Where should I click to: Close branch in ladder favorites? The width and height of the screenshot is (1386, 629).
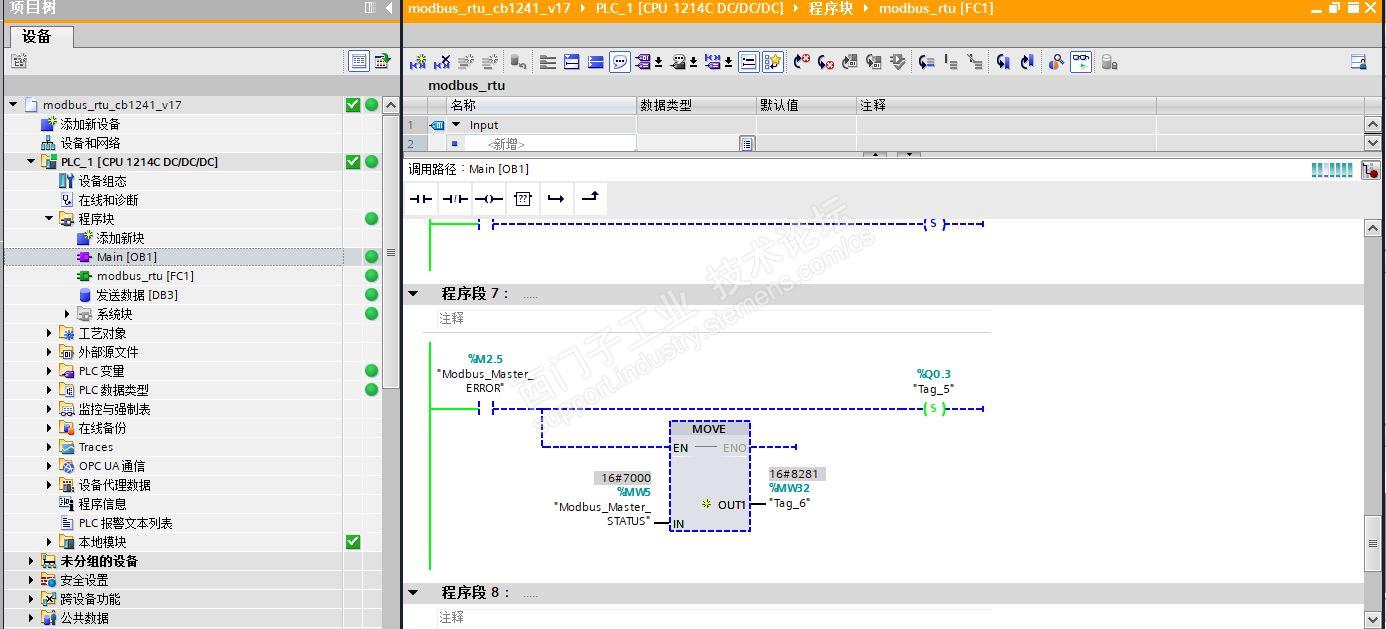[x=590, y=199]
